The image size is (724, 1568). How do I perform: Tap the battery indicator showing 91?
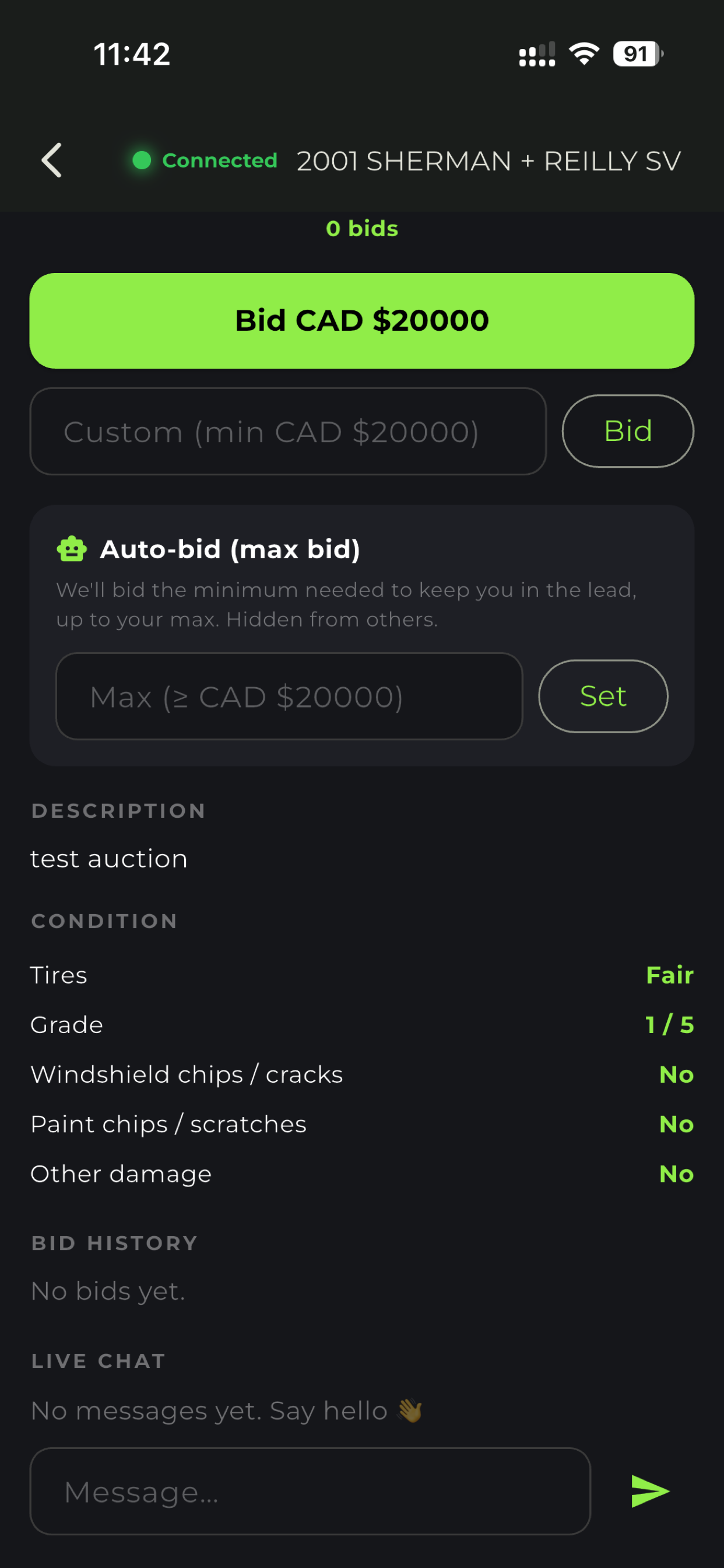(x=638, y=54)
